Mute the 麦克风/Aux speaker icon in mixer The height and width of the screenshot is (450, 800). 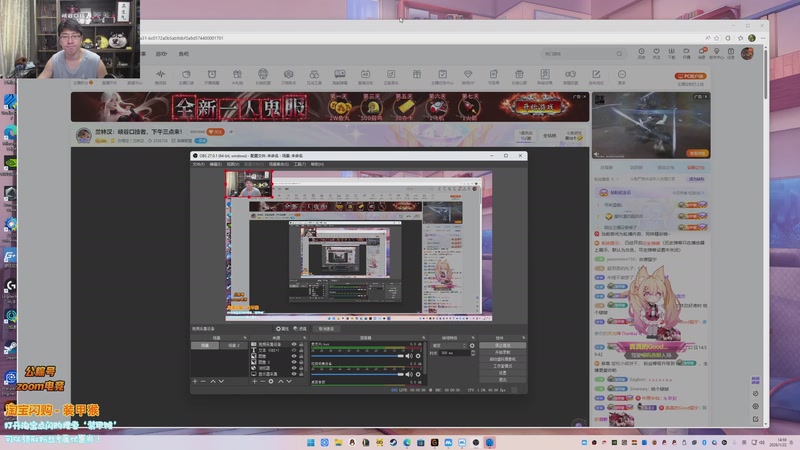point(409,356)
